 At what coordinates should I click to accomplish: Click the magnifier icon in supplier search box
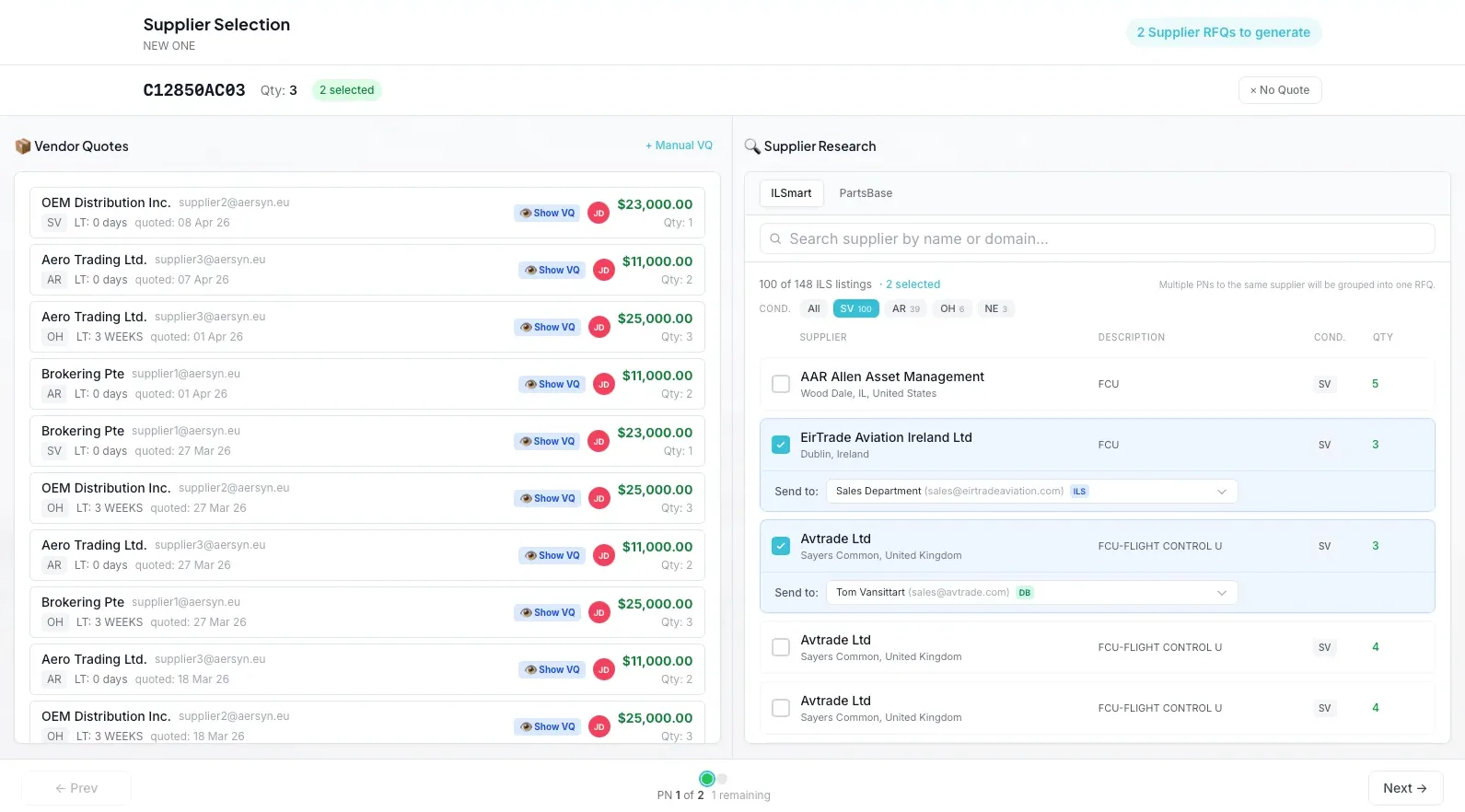pyautogui.click(x=775, y=238)
